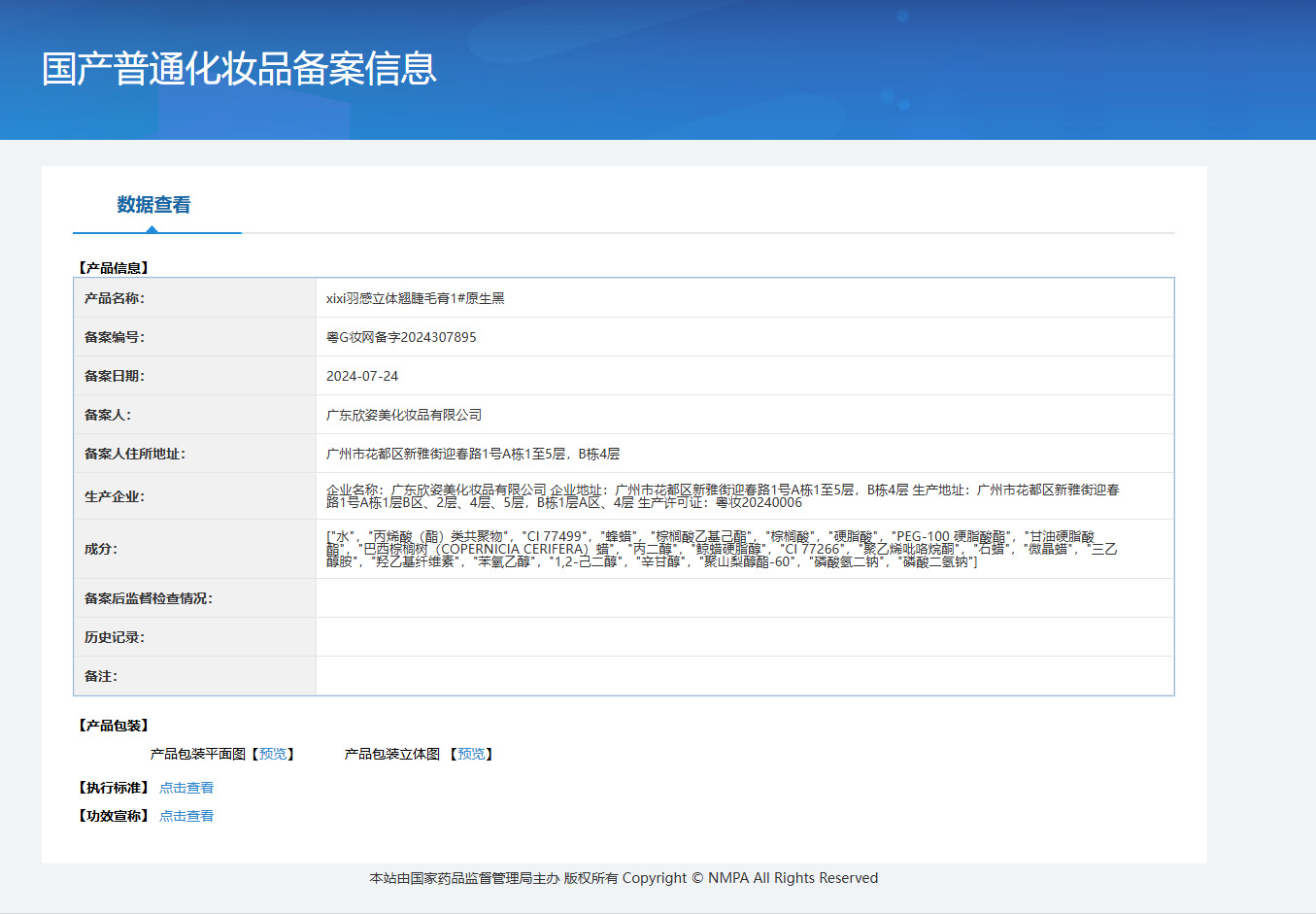Click the 产品名称 row label
1316x914 pixels.
click(115, 298)
